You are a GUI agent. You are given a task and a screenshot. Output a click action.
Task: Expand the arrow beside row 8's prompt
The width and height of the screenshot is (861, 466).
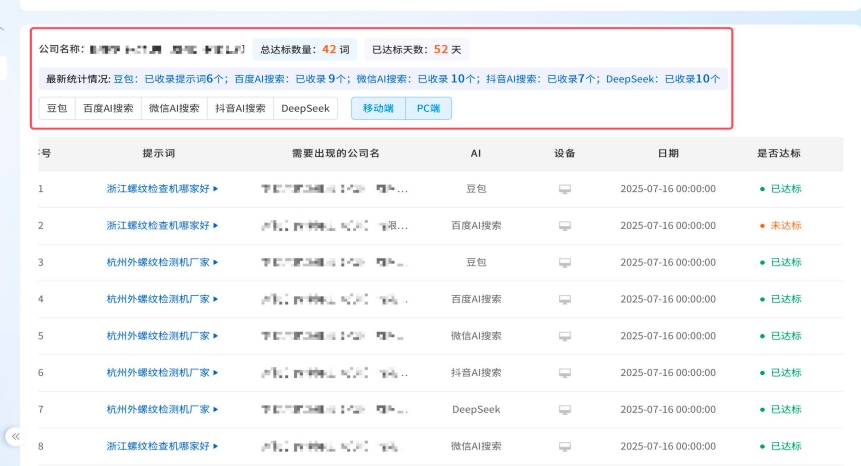click(216, 447)
